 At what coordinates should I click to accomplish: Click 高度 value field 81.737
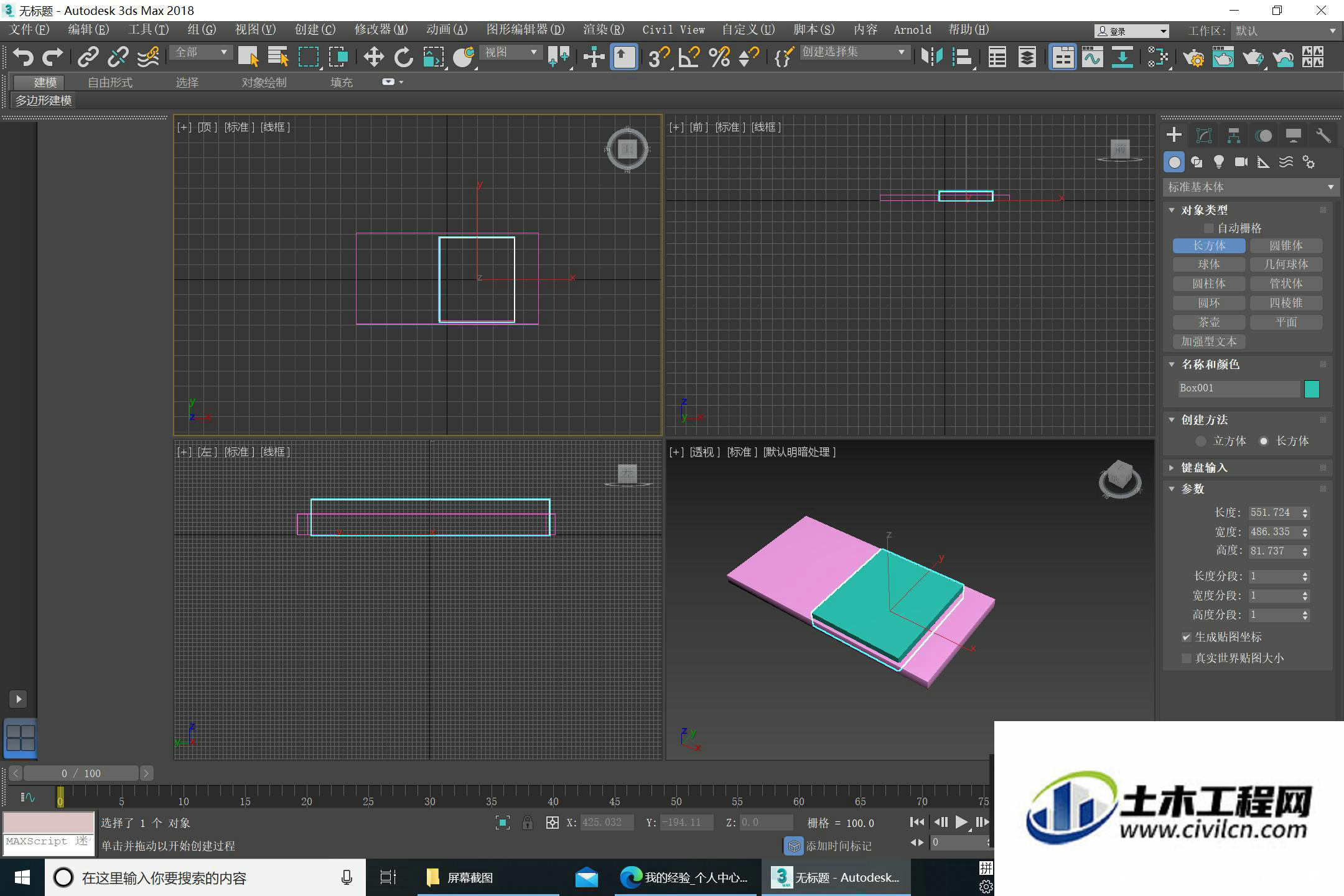point(1273,551)
